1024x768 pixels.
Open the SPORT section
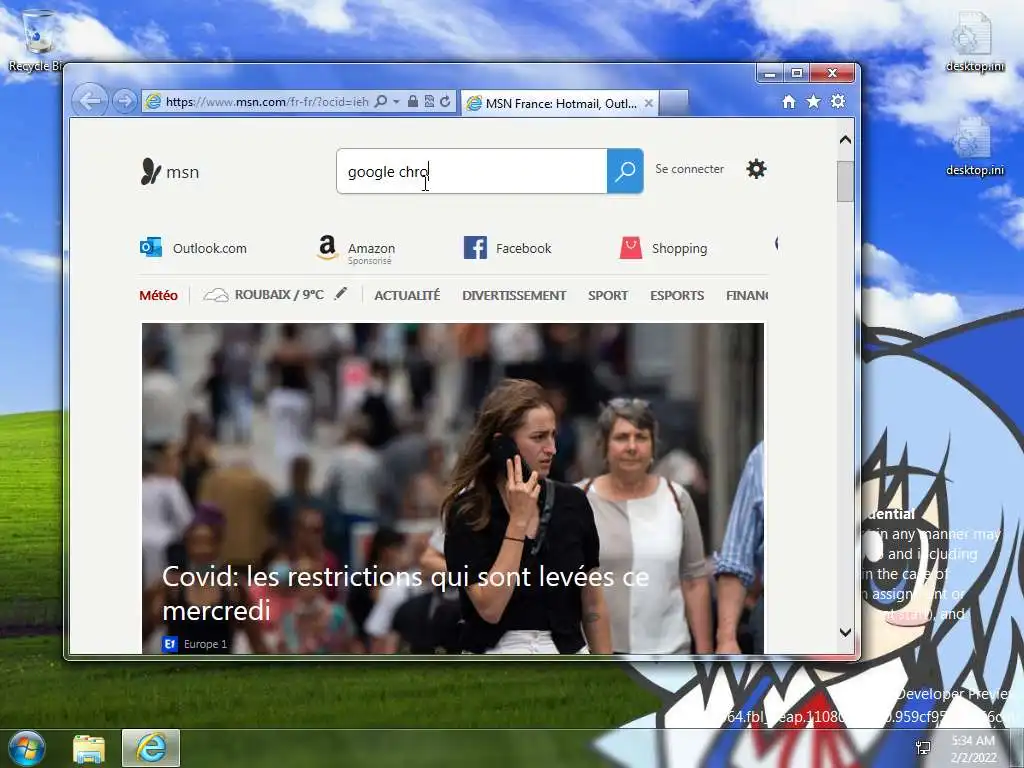607,295
